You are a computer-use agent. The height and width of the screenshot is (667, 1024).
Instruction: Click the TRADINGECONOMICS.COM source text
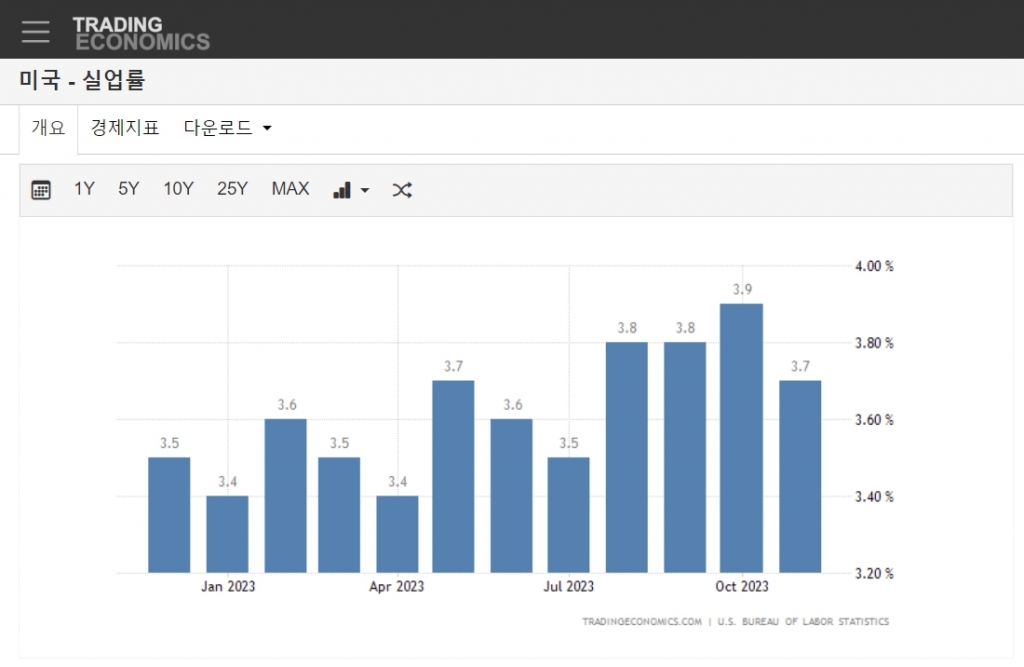tap(642, 622)
